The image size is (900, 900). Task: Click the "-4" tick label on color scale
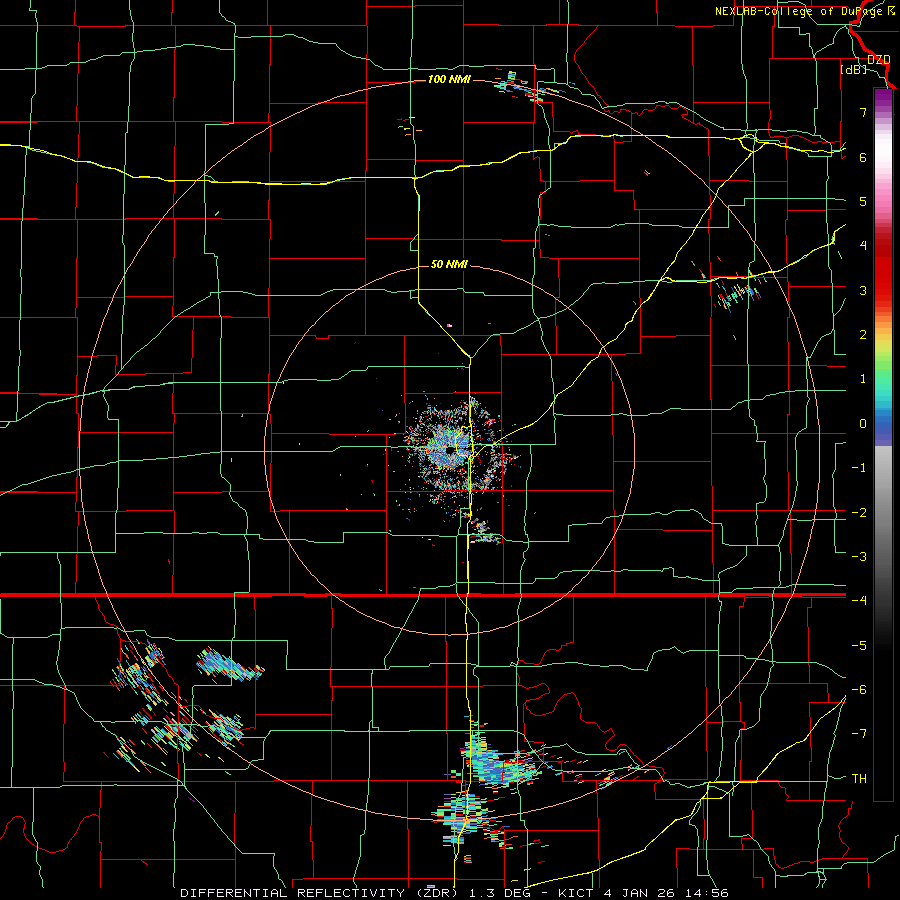859,600
